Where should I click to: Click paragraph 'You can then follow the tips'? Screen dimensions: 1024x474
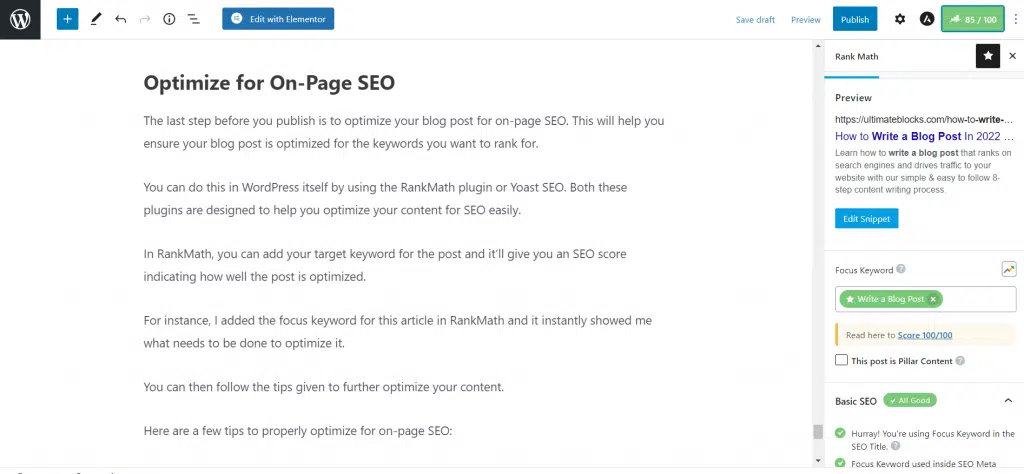click(324, 387)
